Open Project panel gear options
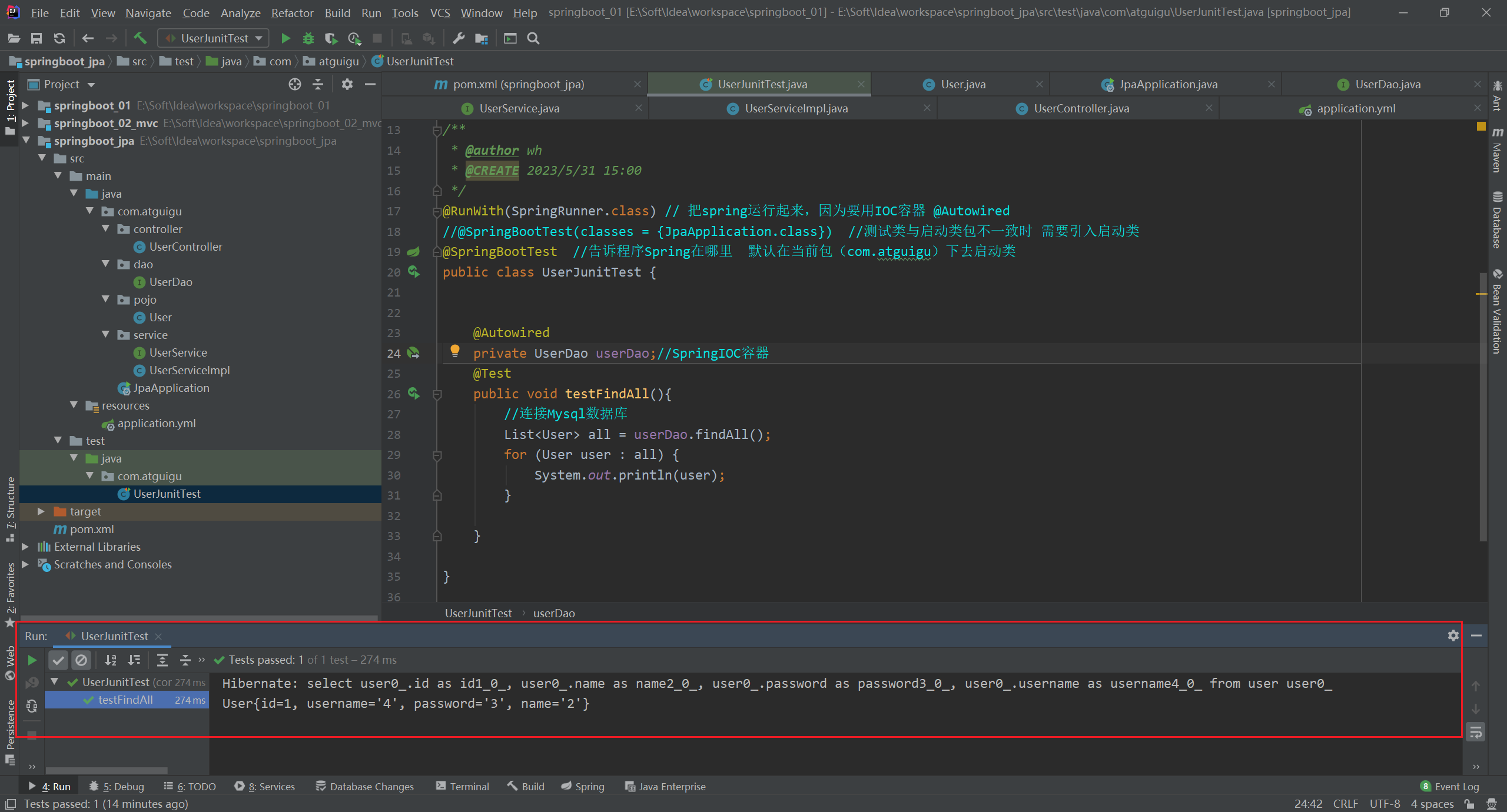The width and height of the screenshot is (1507, 812). tap(347, 84)
